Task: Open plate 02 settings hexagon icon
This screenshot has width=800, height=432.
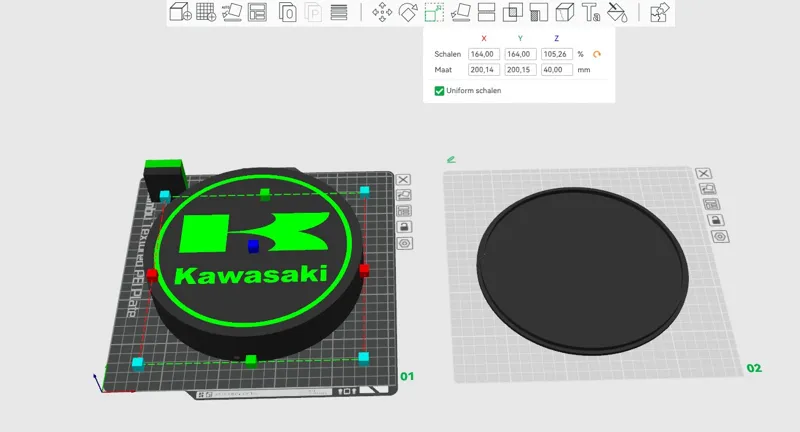Action: tap(720, 237)
